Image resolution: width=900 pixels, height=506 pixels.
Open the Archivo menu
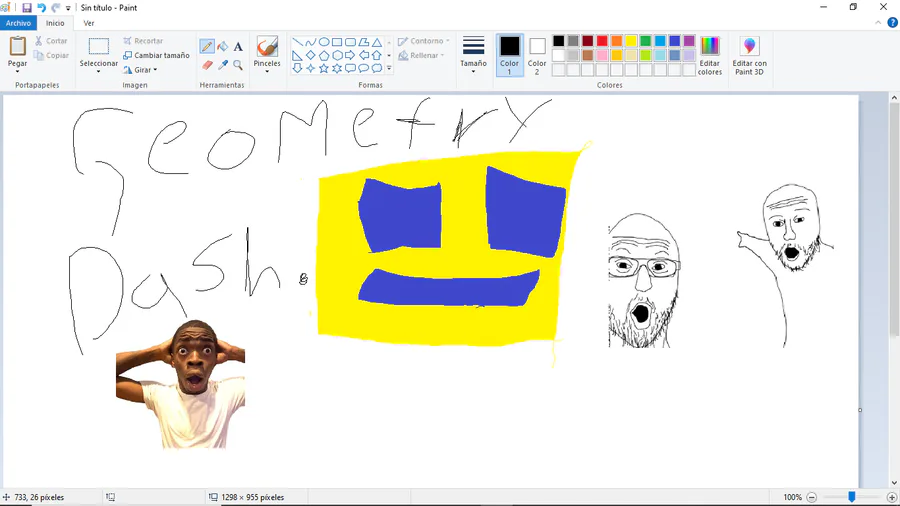click(x=18, y=23)
